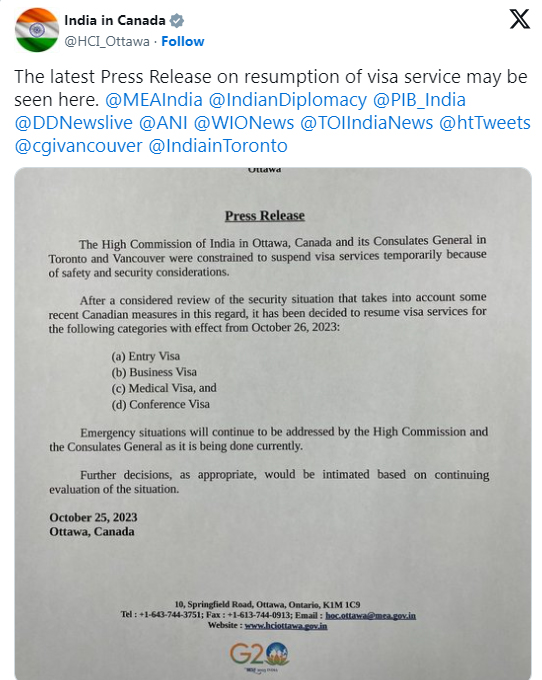
Task: Open the @WIONews mention
Action: coord(244,123)
